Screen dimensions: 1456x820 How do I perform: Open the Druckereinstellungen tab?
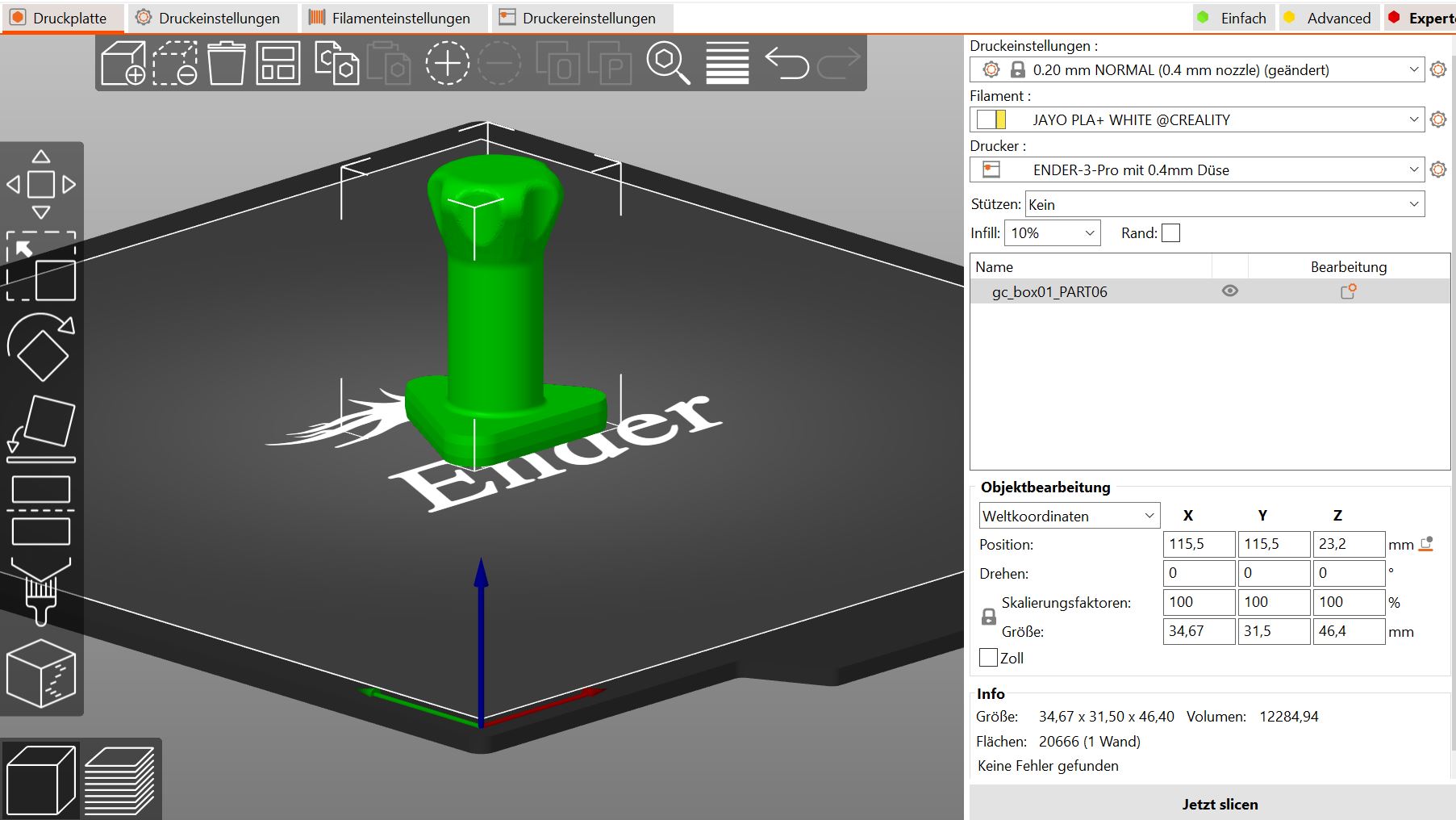pyautogui.click(x=578, y=18)
